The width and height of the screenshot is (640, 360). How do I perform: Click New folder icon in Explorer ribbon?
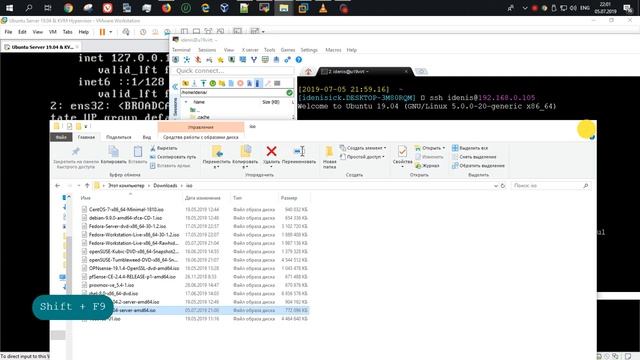tap(329, 151)
